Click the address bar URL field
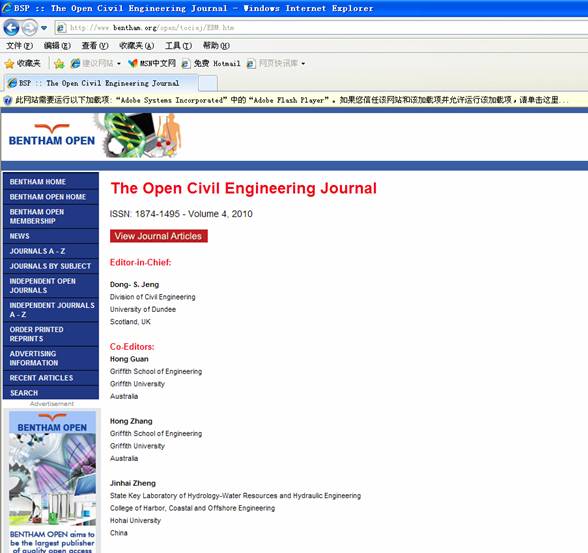The width and height of the screenshot is (588, 553). point(321,28)
